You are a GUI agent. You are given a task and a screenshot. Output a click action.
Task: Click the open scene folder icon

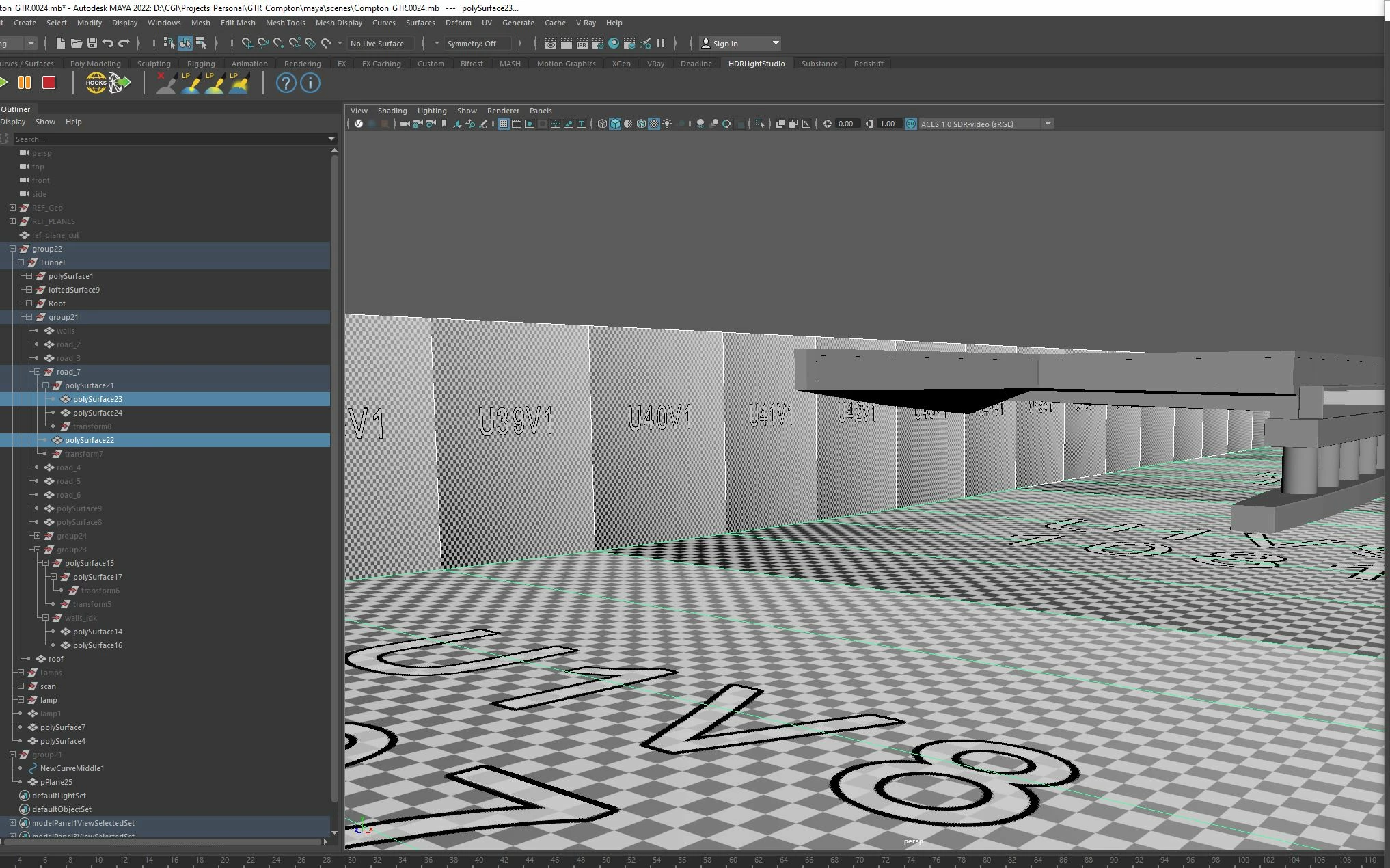pos(77,43)
